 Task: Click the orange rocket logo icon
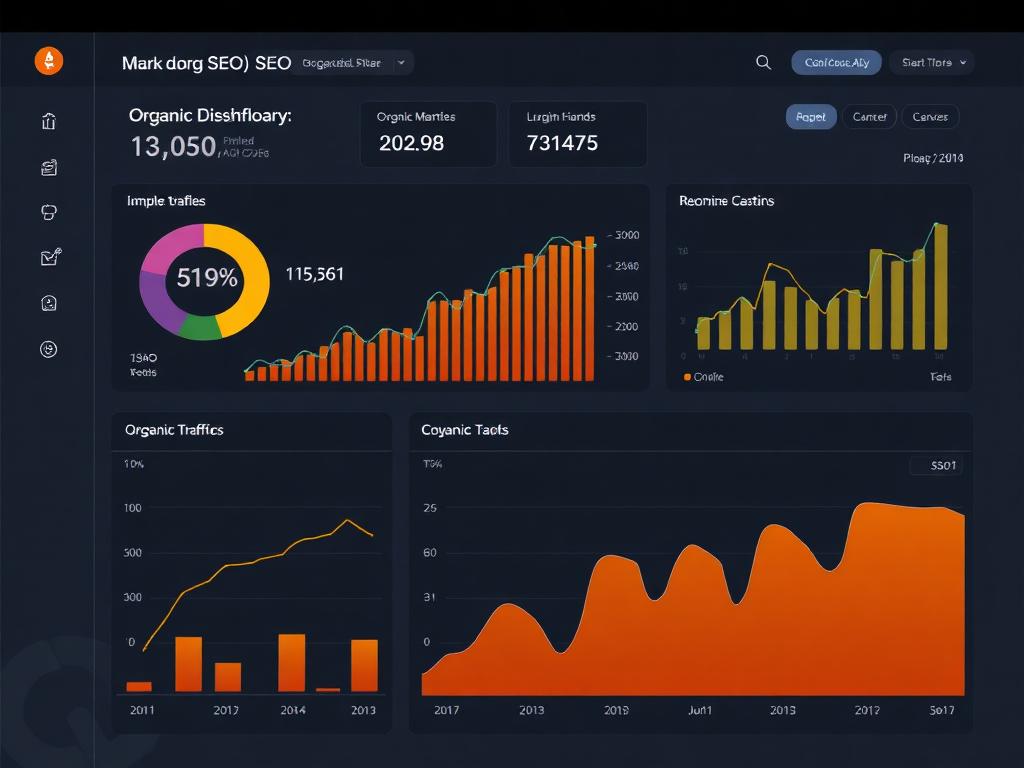(48, 61)
